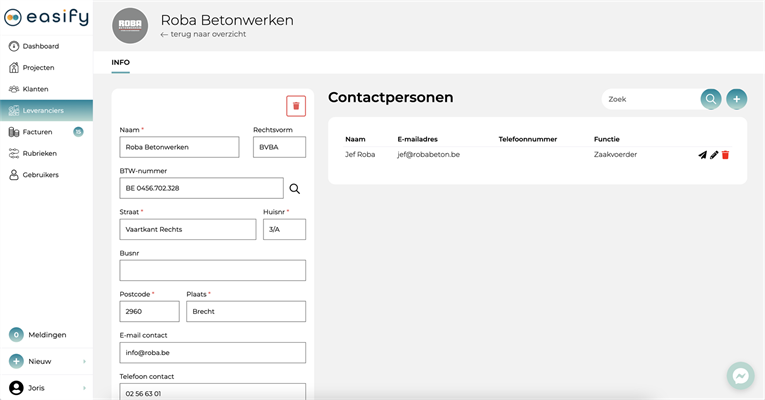Screen dimensions: 765x400
Task: Look up the BTW-nummer with magnifier icon
Action: 294,188
